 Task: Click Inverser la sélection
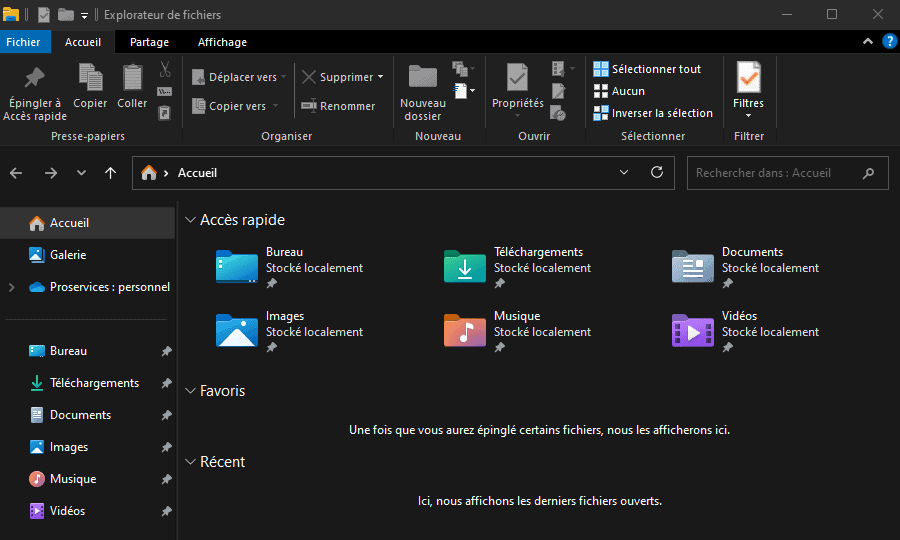tap(653, 113)
